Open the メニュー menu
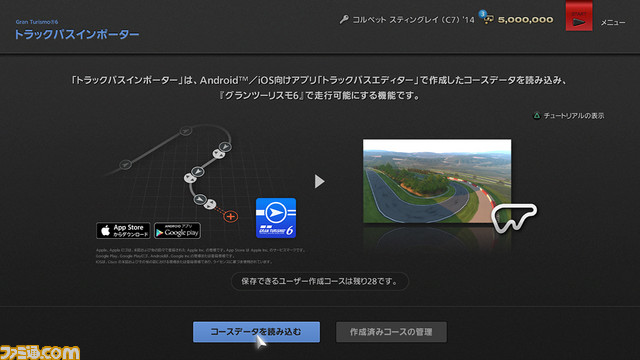Image resolution: width=640 pixels, height=360 pixels. point(612,23)
